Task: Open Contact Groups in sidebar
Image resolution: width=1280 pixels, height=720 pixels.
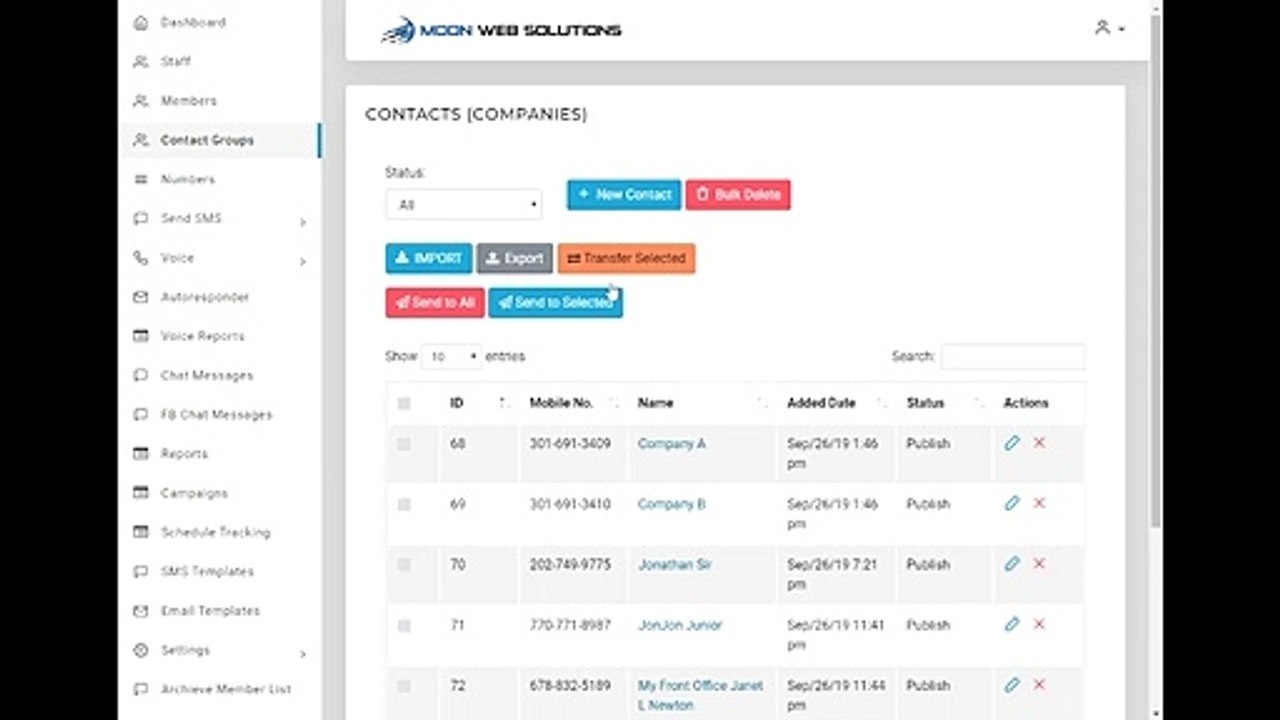Action: (220, 140)
